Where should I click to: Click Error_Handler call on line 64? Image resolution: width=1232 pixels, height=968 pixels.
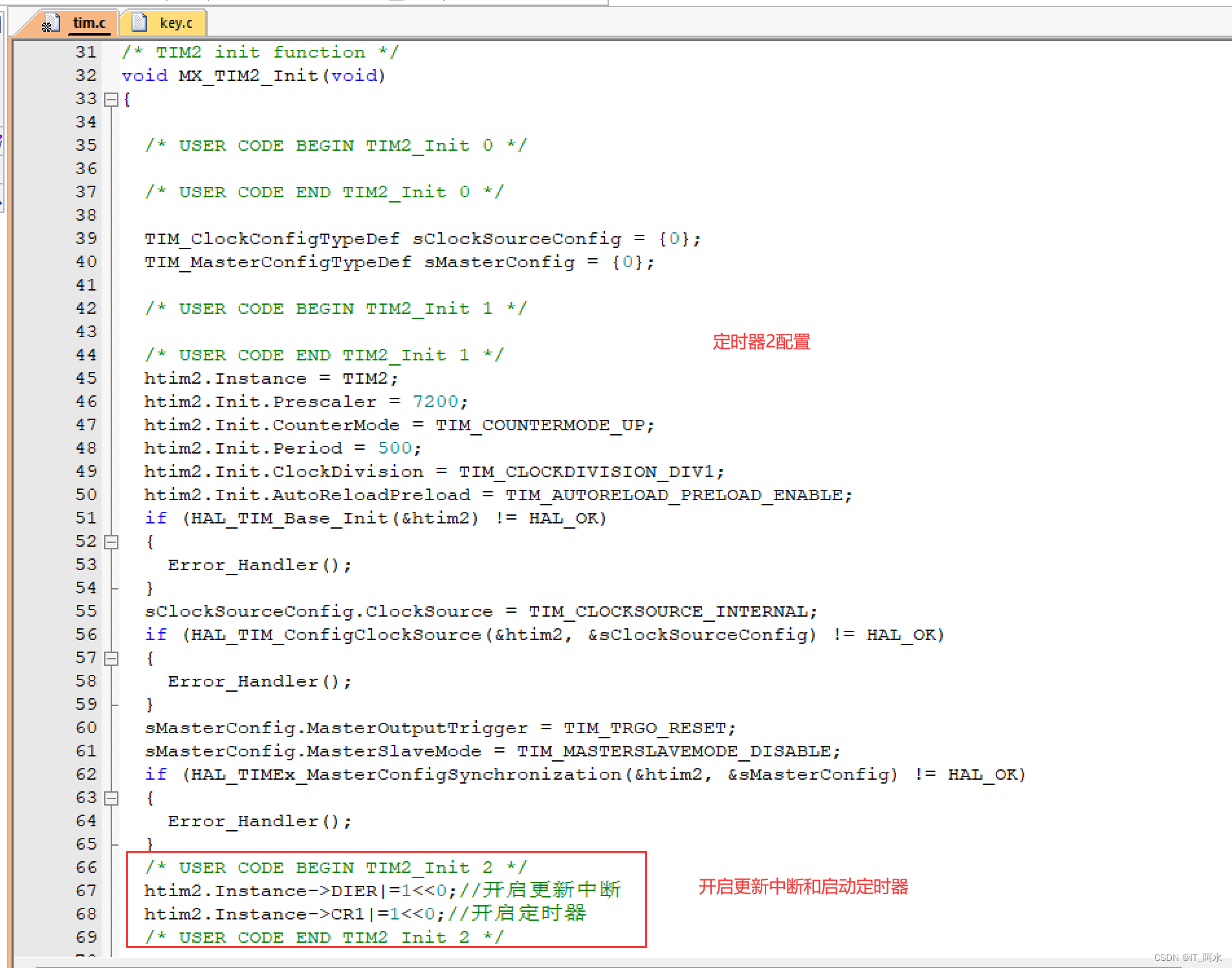click(x=259, y=821)
